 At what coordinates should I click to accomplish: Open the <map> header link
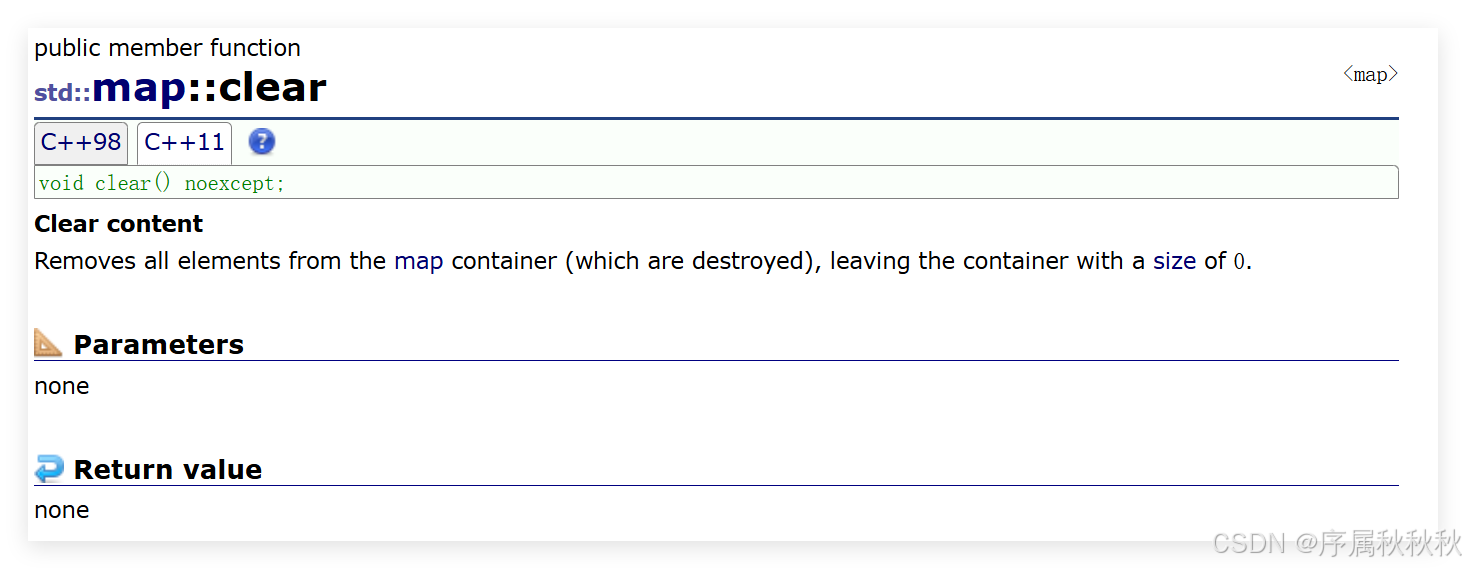[x=1370, y=74]
